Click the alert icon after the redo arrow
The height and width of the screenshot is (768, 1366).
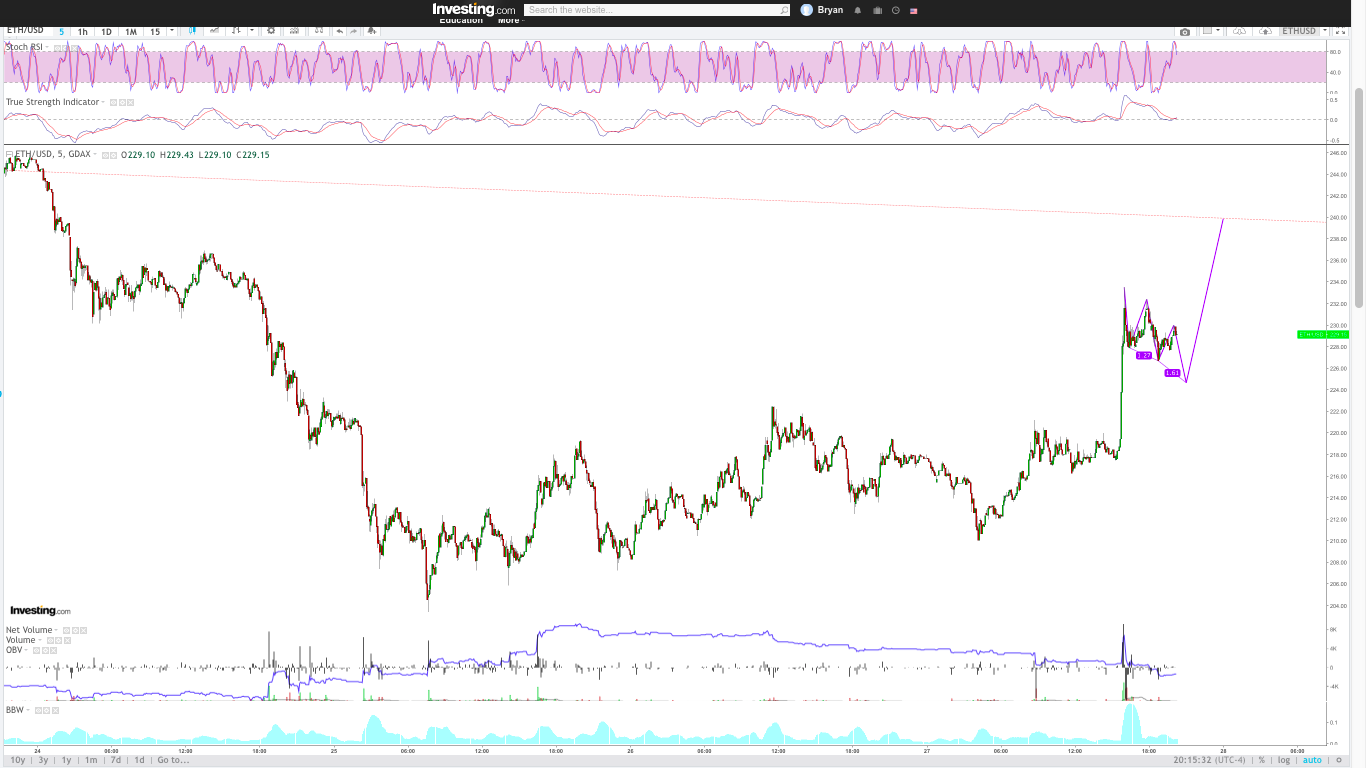click(372, 31)
